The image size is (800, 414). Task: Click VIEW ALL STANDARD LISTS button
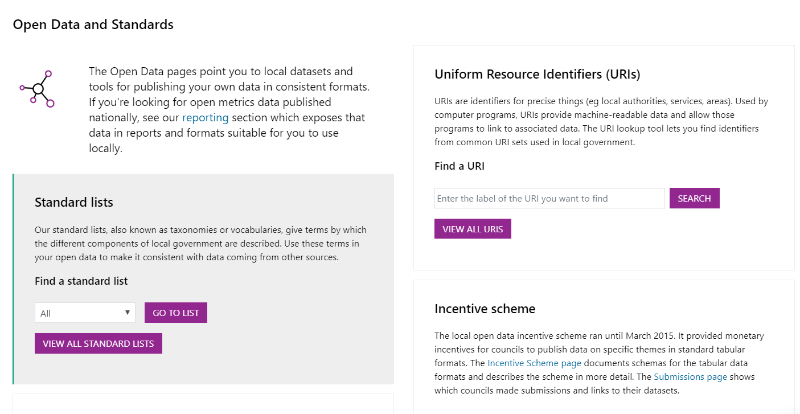click(98, 344)
